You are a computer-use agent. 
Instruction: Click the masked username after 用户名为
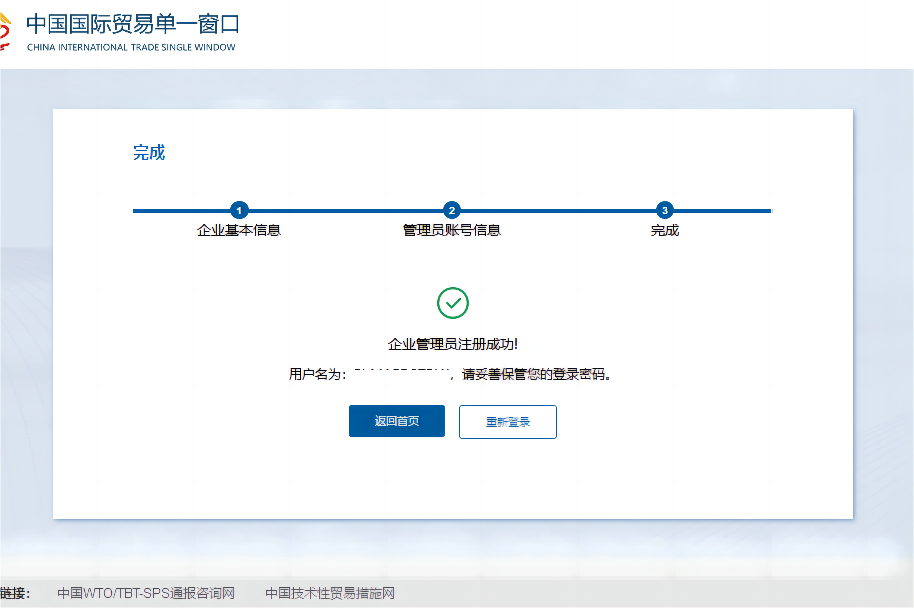(x=402, y=373)
